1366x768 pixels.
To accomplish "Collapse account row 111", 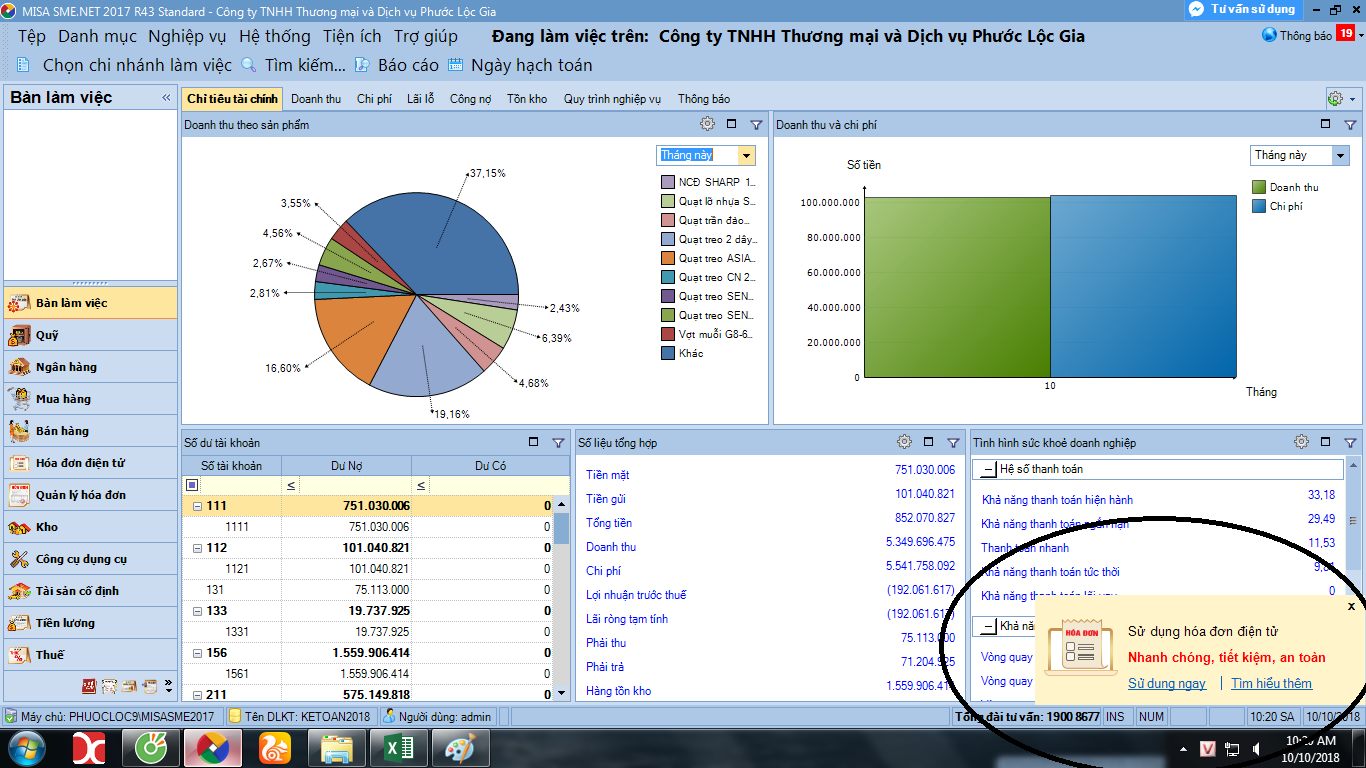I will (197, 506).
